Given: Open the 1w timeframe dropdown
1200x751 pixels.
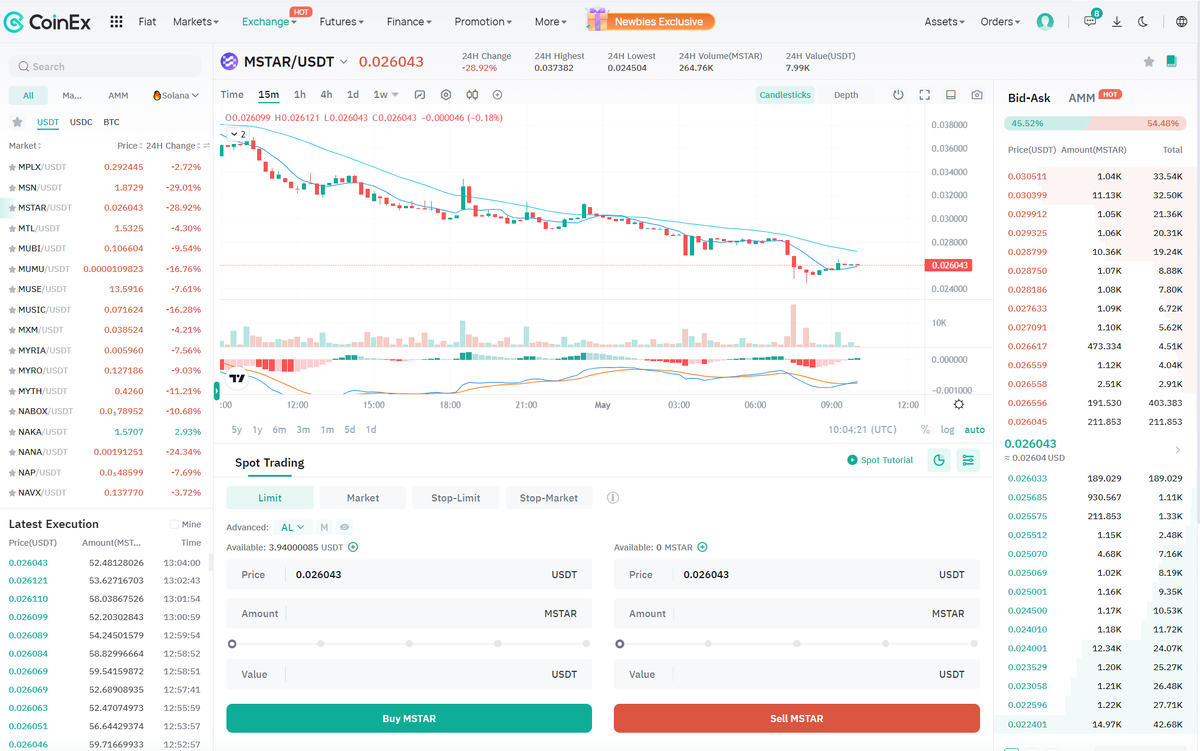Looking at the screenshot, I should pyautogui.click(x=386, y=95).
